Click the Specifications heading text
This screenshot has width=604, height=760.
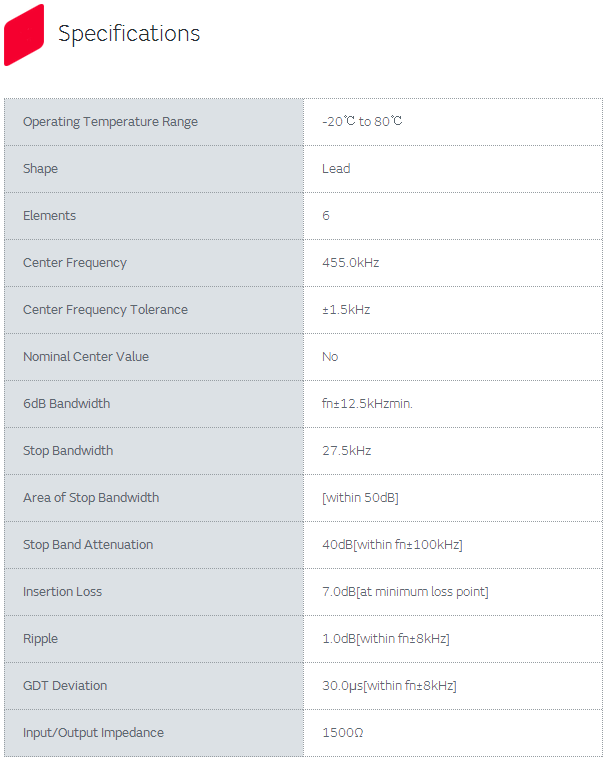pyautogui.click(x=129, y=34)
